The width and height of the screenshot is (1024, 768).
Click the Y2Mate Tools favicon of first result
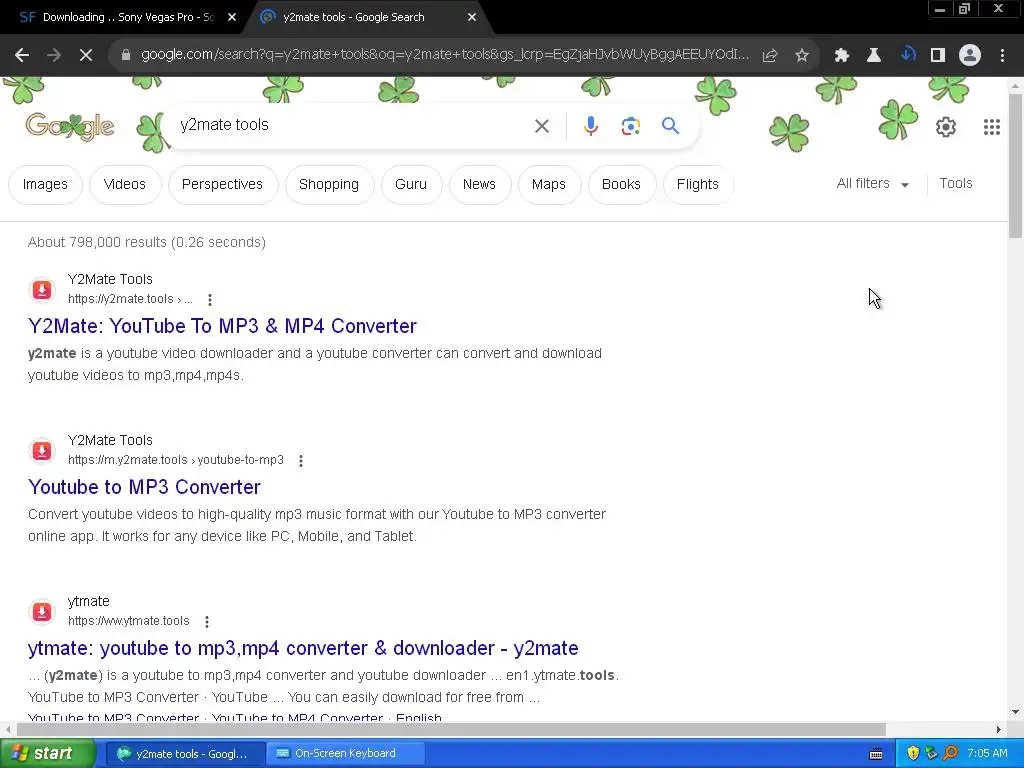click(x=42, y=289)
